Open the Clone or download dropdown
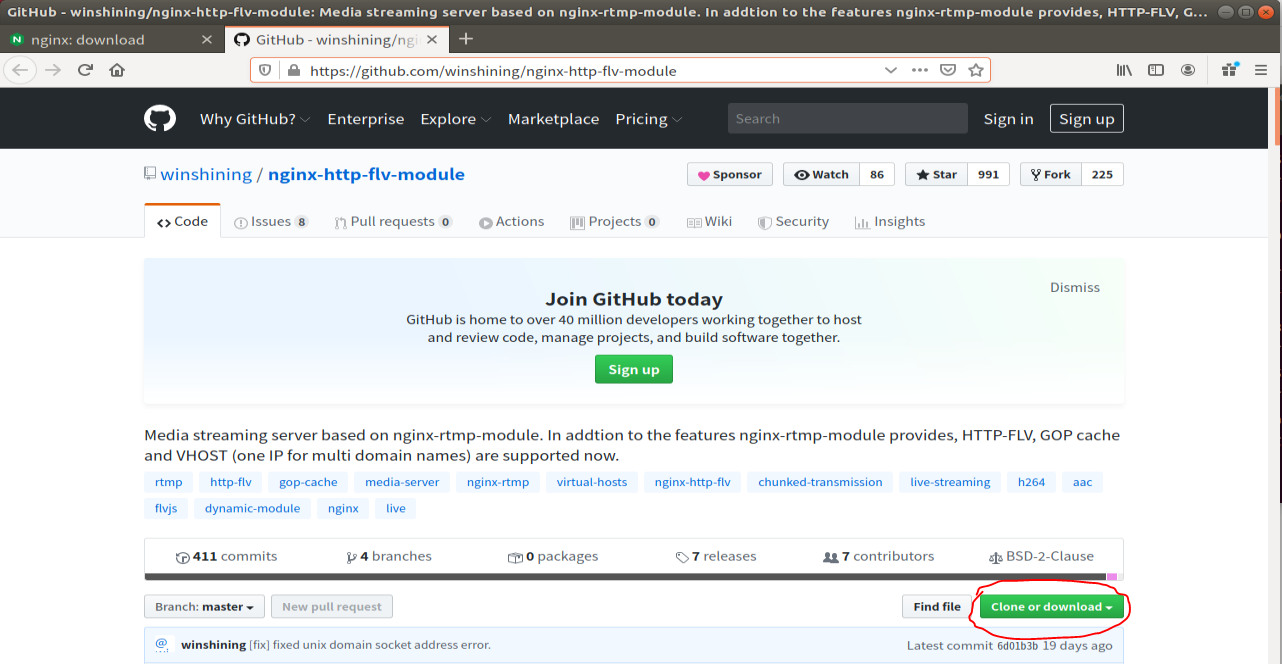 coord(1052,607)
